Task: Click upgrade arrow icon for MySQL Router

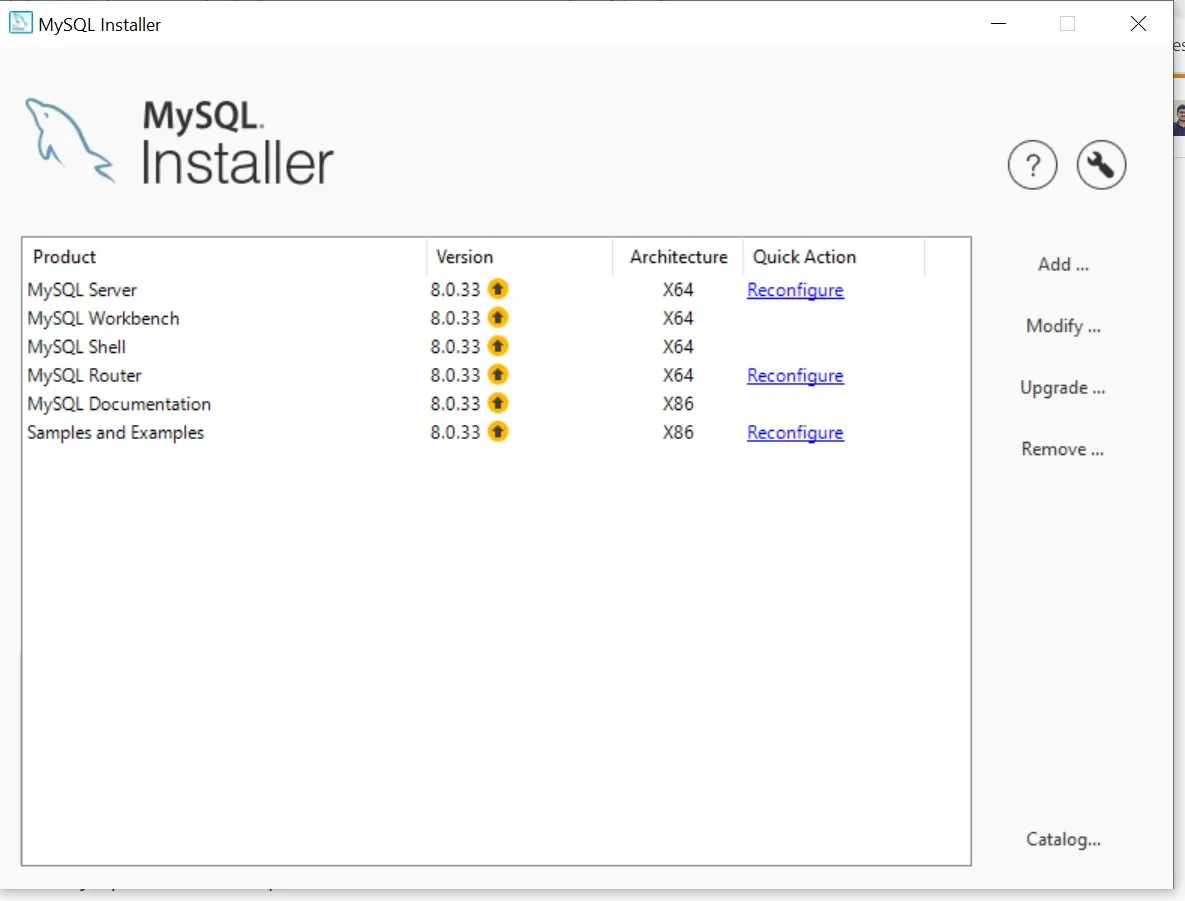Action: pyautogui.click(x=497, y=374)
